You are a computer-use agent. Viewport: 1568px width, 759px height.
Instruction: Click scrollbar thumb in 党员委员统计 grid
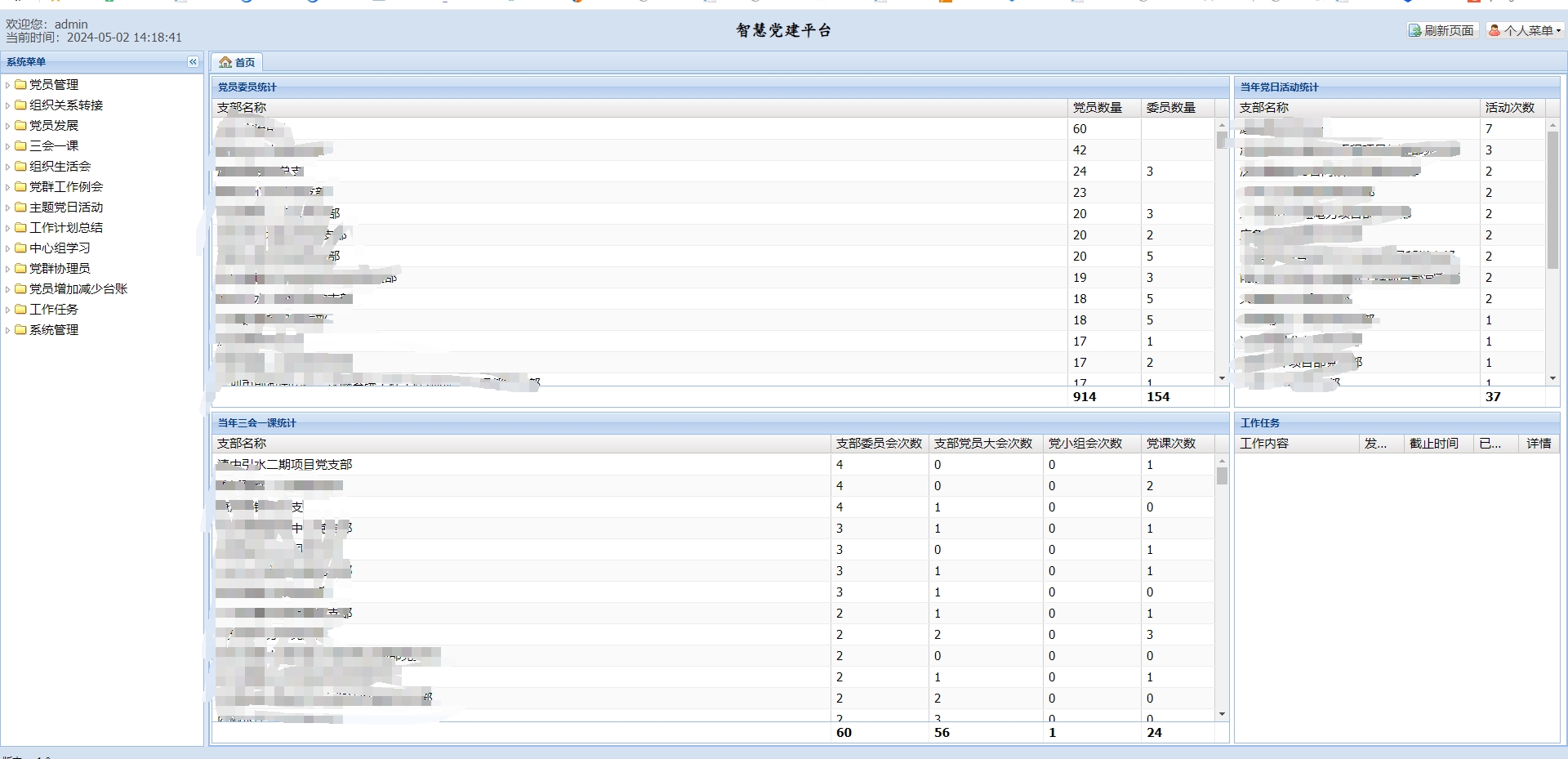[x=1222, y=141]
